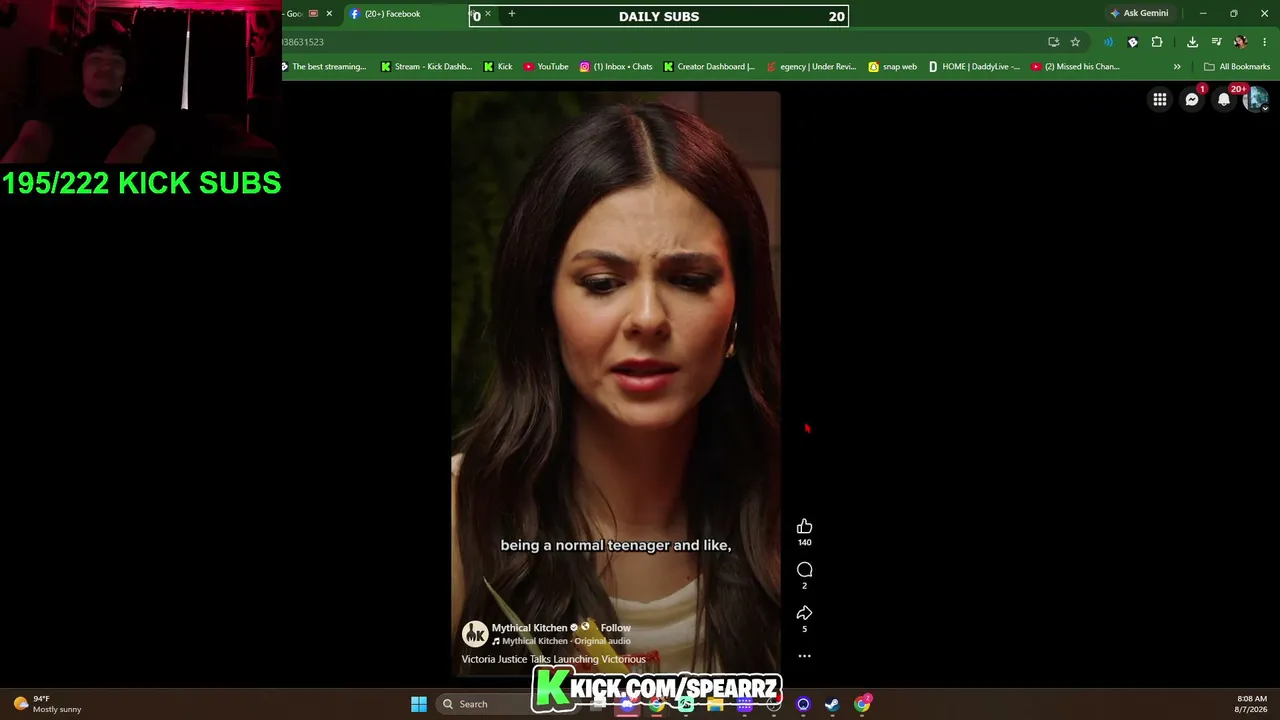Open '(2) Missed his Chan...' bookmark
Screen dimensions: 1280x720
[x=1075, y=67]
